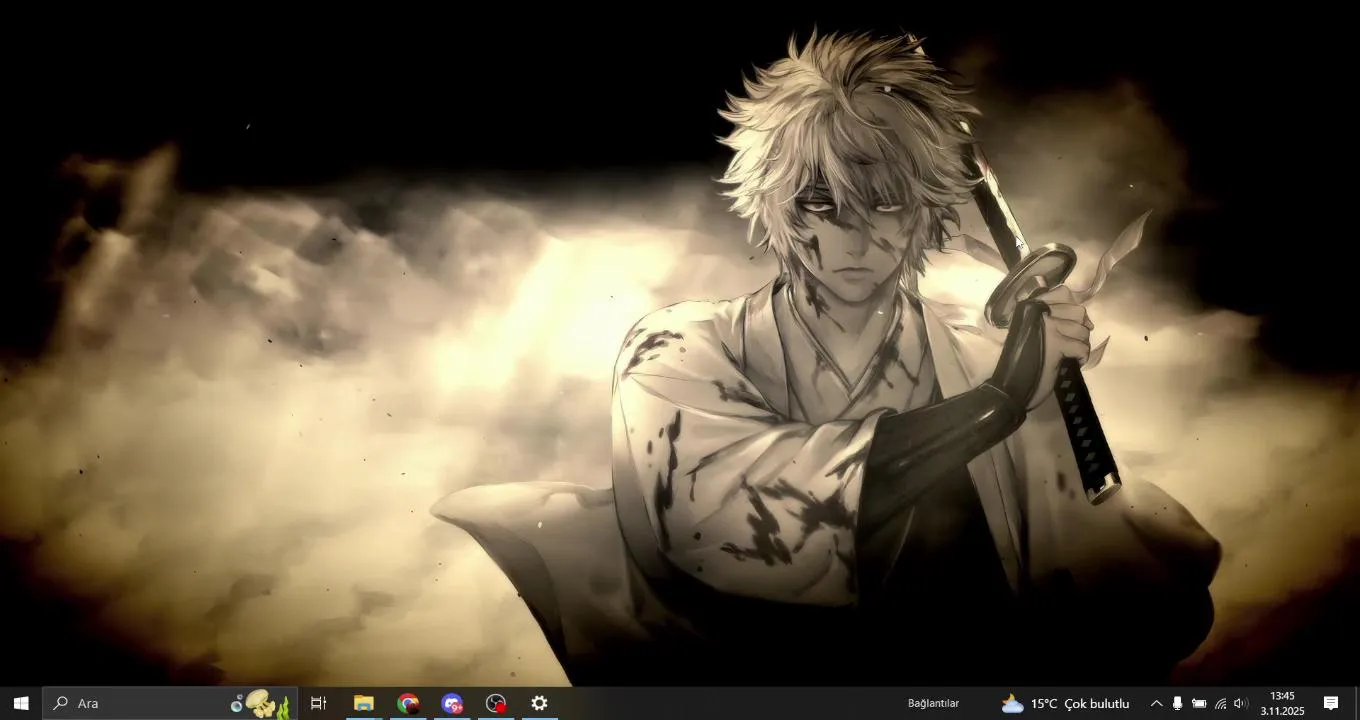Open OBS Studio from the taskbar
Viewport: 1360px width, 720px height.
point(496,703)
